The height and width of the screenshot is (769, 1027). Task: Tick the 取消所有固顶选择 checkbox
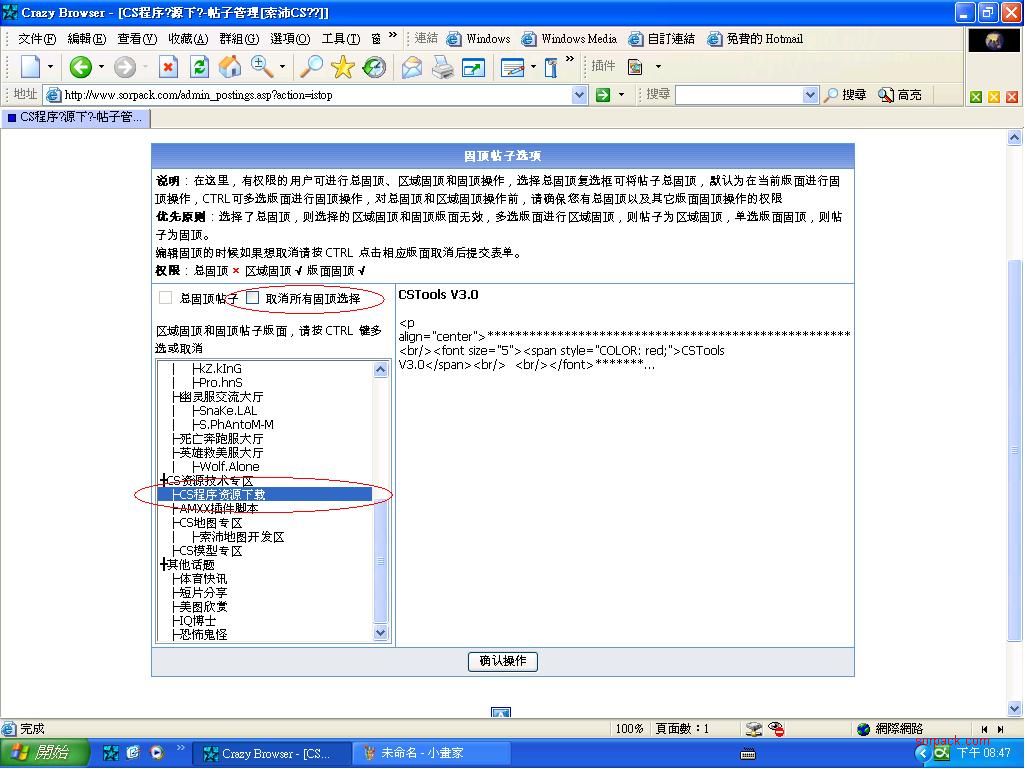click(x=253, y=298)
